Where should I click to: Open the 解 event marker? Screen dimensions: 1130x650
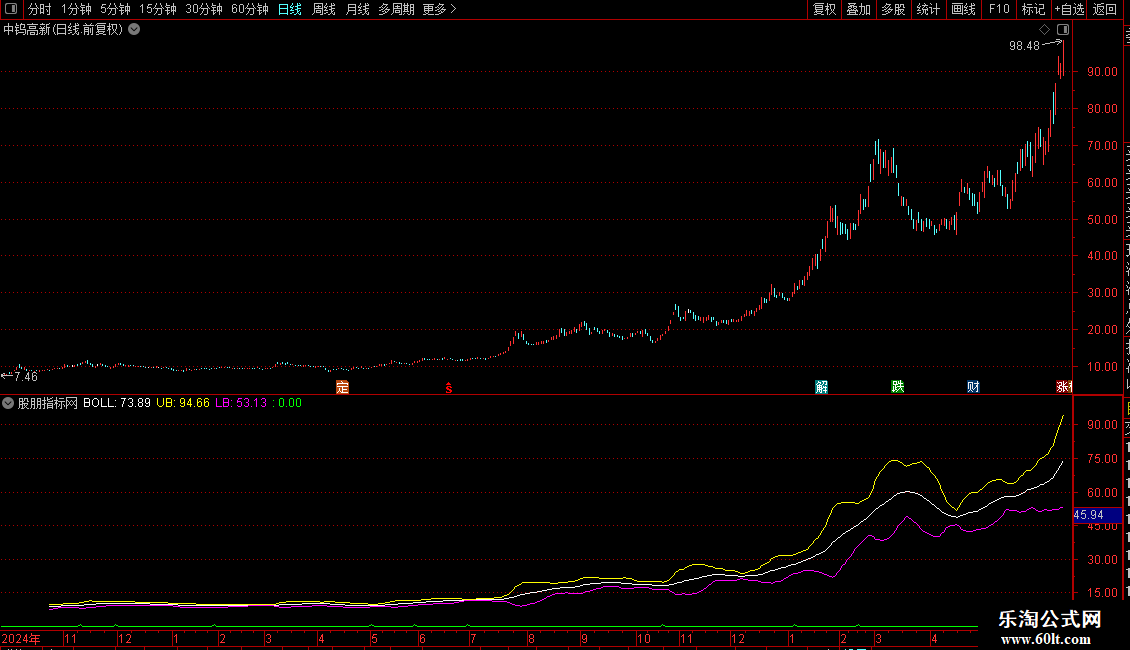pos(822,387)
